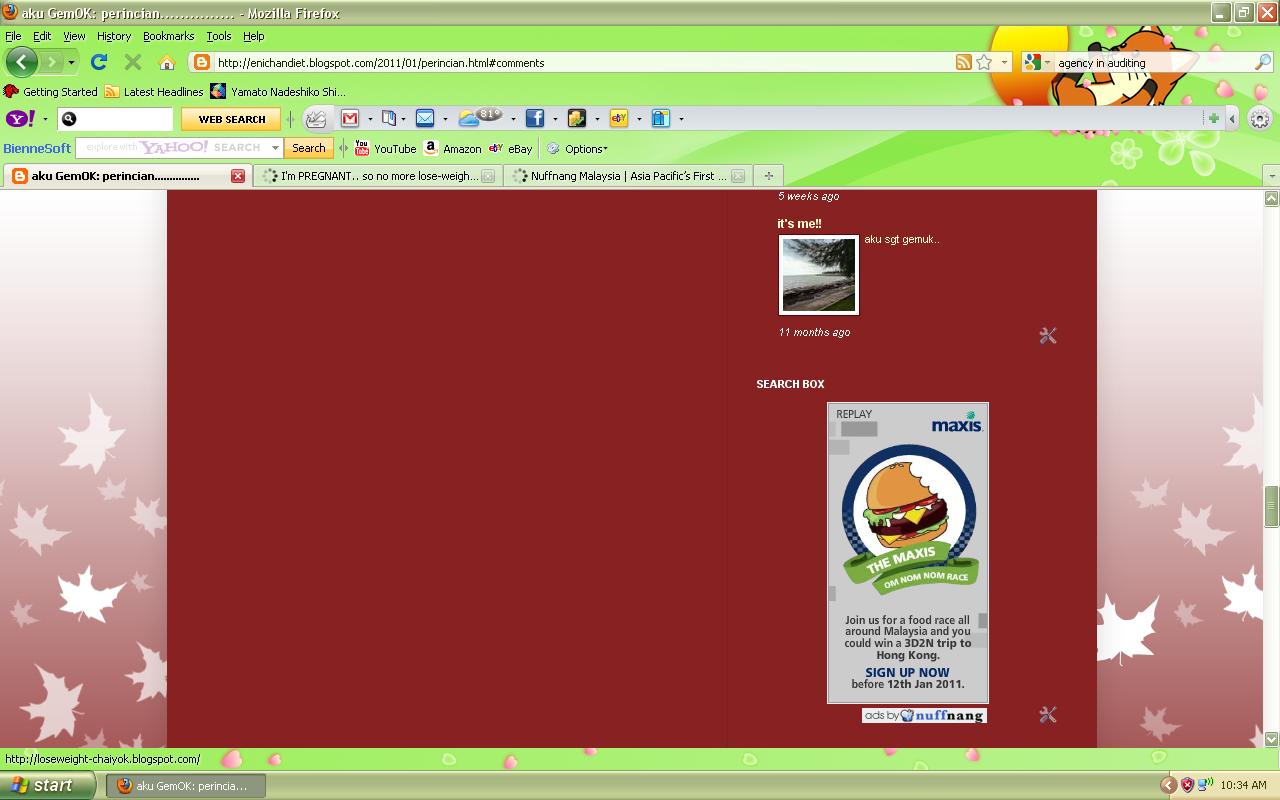Viewport: 1280px width, 800px height.
Task: Open the Facebook toolbar button
Action: pyautogui.click(x=535, y=119)
